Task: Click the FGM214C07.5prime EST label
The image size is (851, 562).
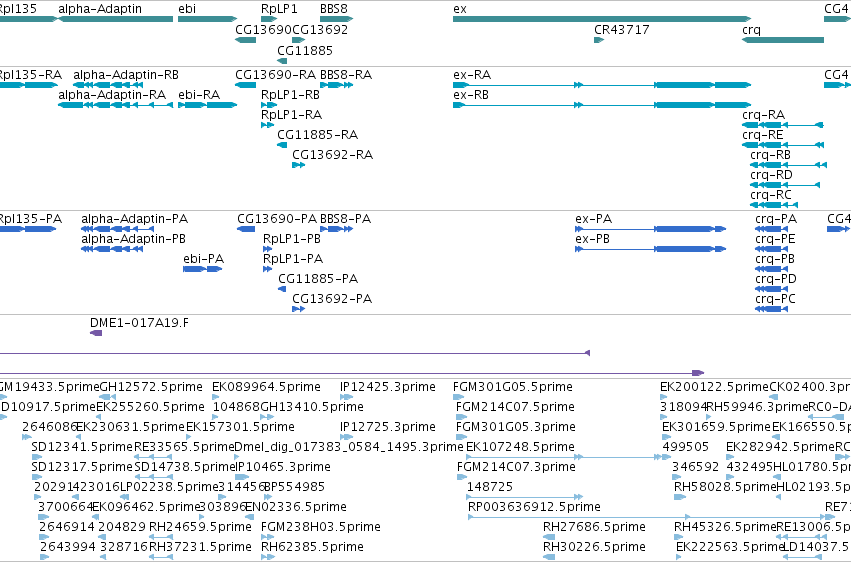Action: pos(516,407)
